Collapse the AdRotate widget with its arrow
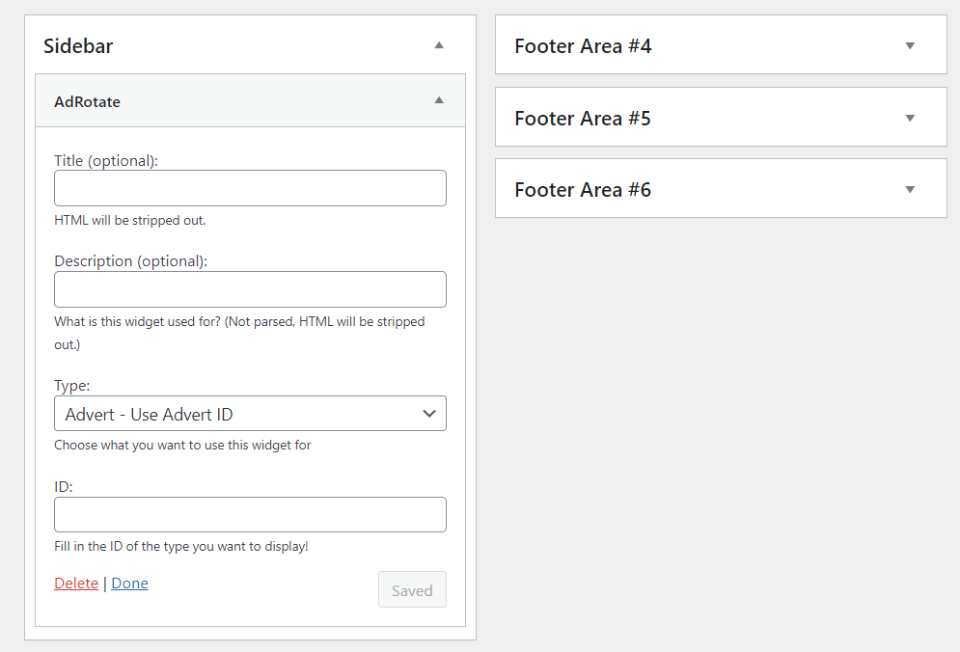The height and width of the screenshot is (652, 960). pos(439,101)
